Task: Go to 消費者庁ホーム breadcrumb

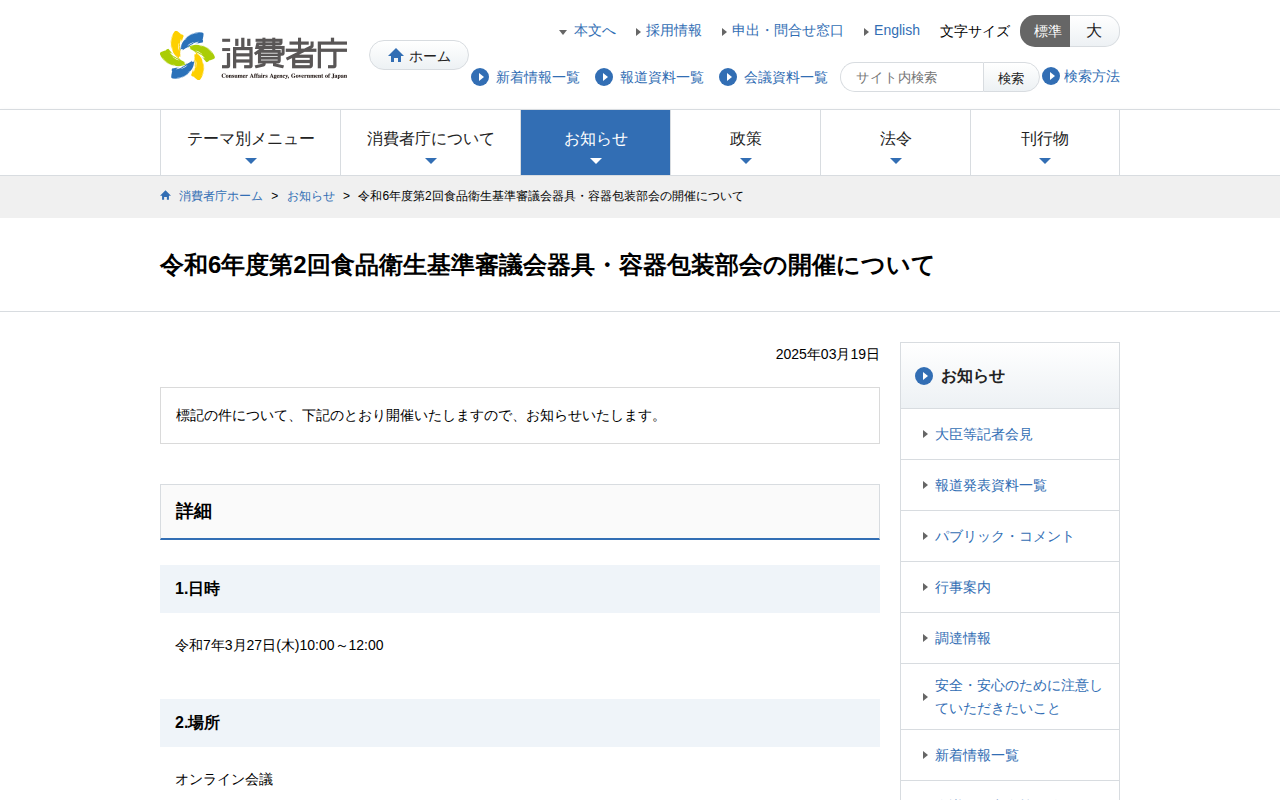Action: (x=221, y=196)
